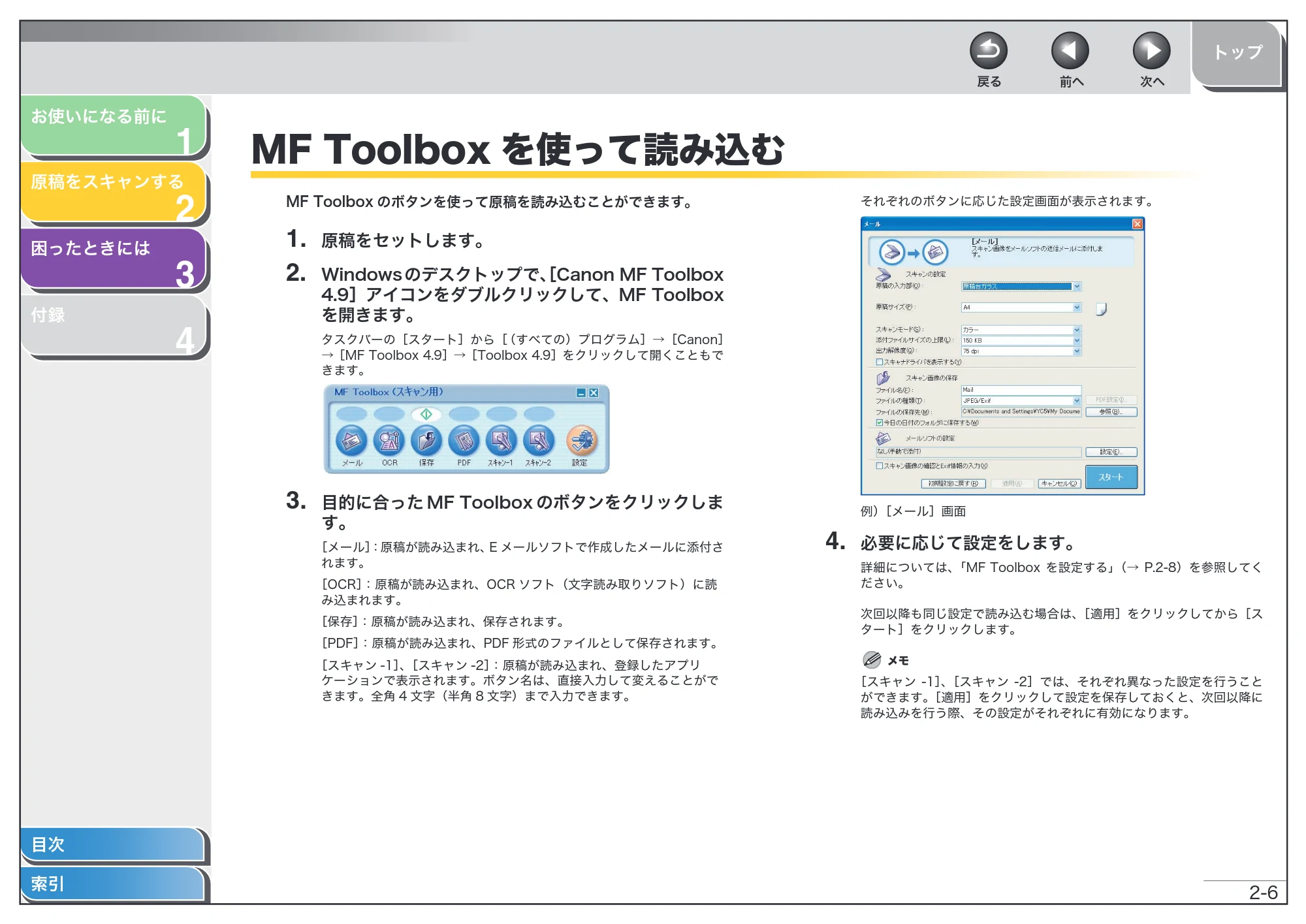The height and width of the screenshot is (924, 1306).
Task: Click the 次へ next page icon
Action: 1151,51
